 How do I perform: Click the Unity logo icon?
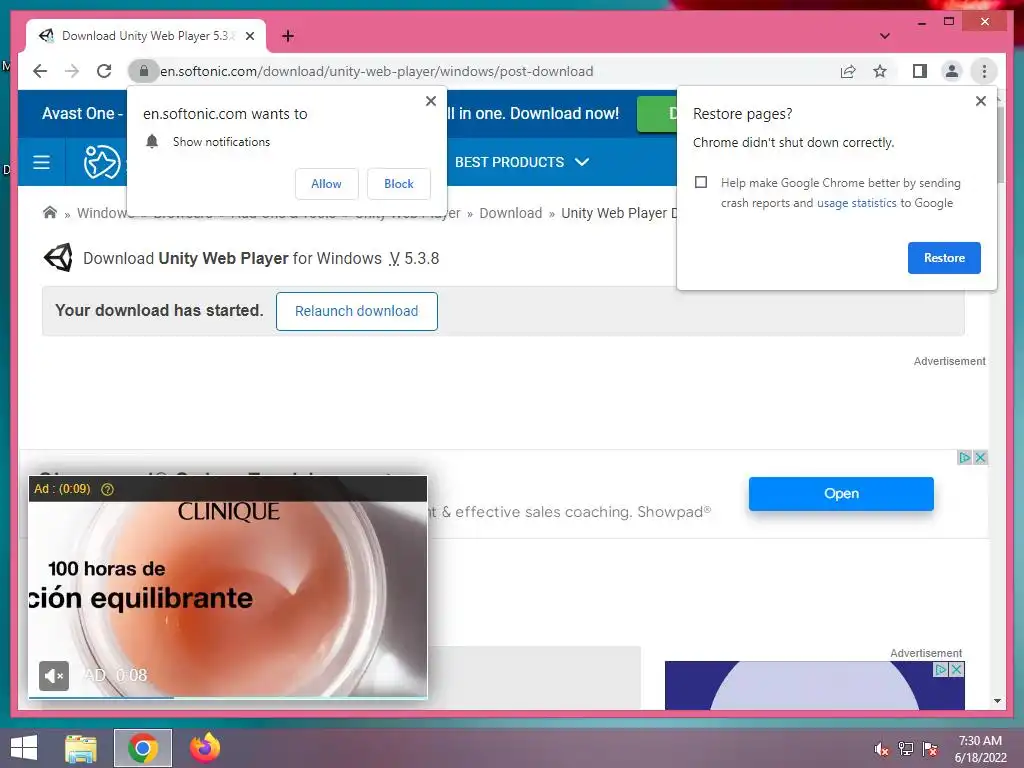point(58,258)
